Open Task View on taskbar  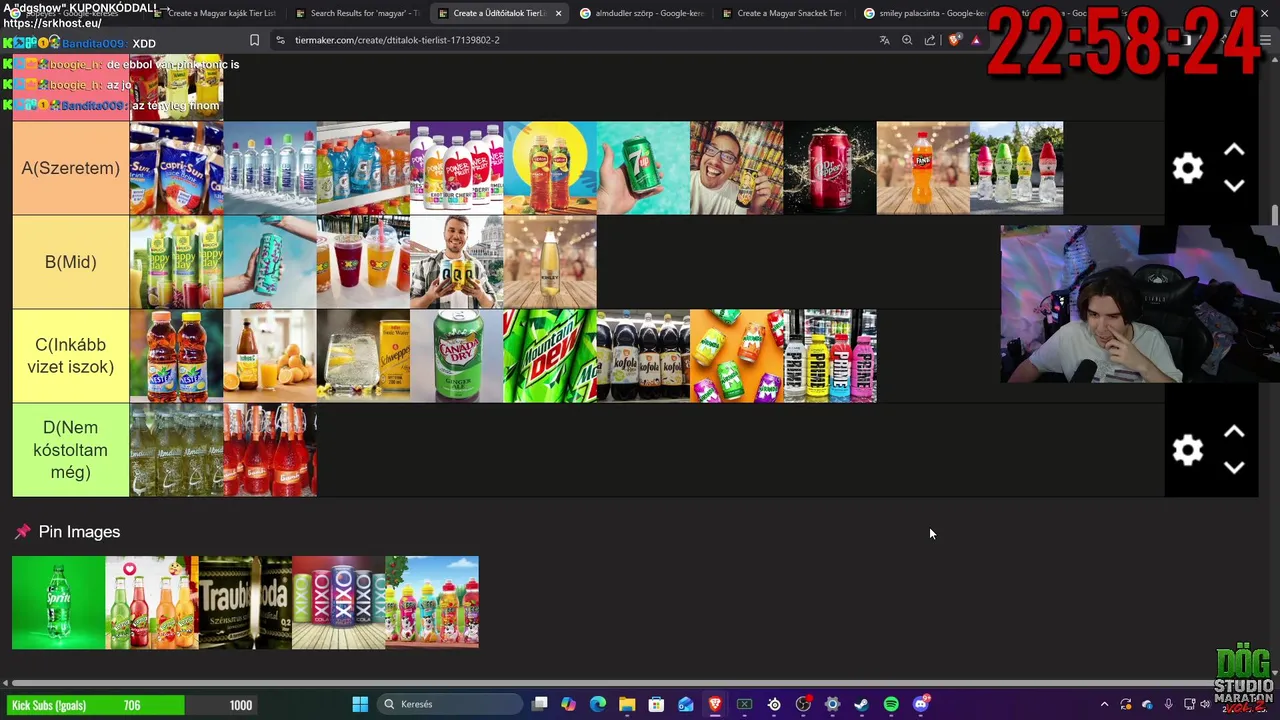[540, 704]
